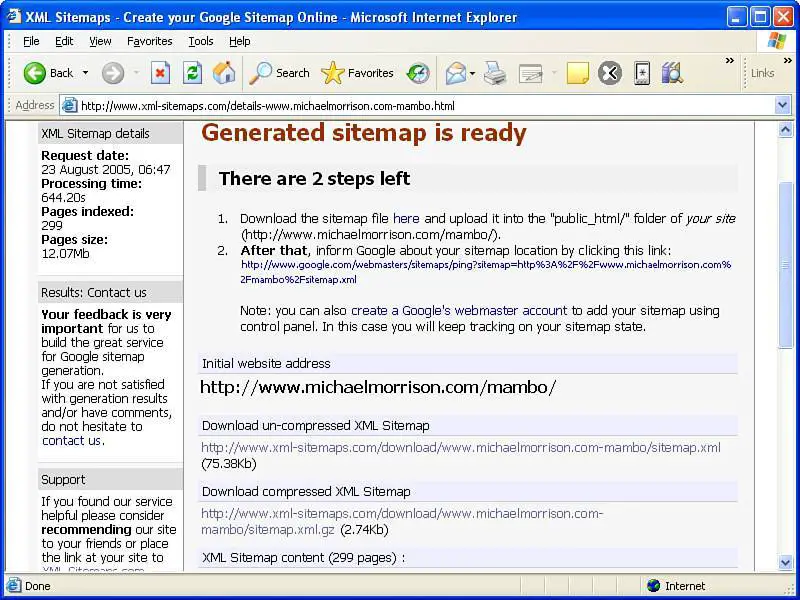The height and width of the screenshot is (600, 800).
Task: Click the Edit page toolbar icon
Action: [531, 73]
